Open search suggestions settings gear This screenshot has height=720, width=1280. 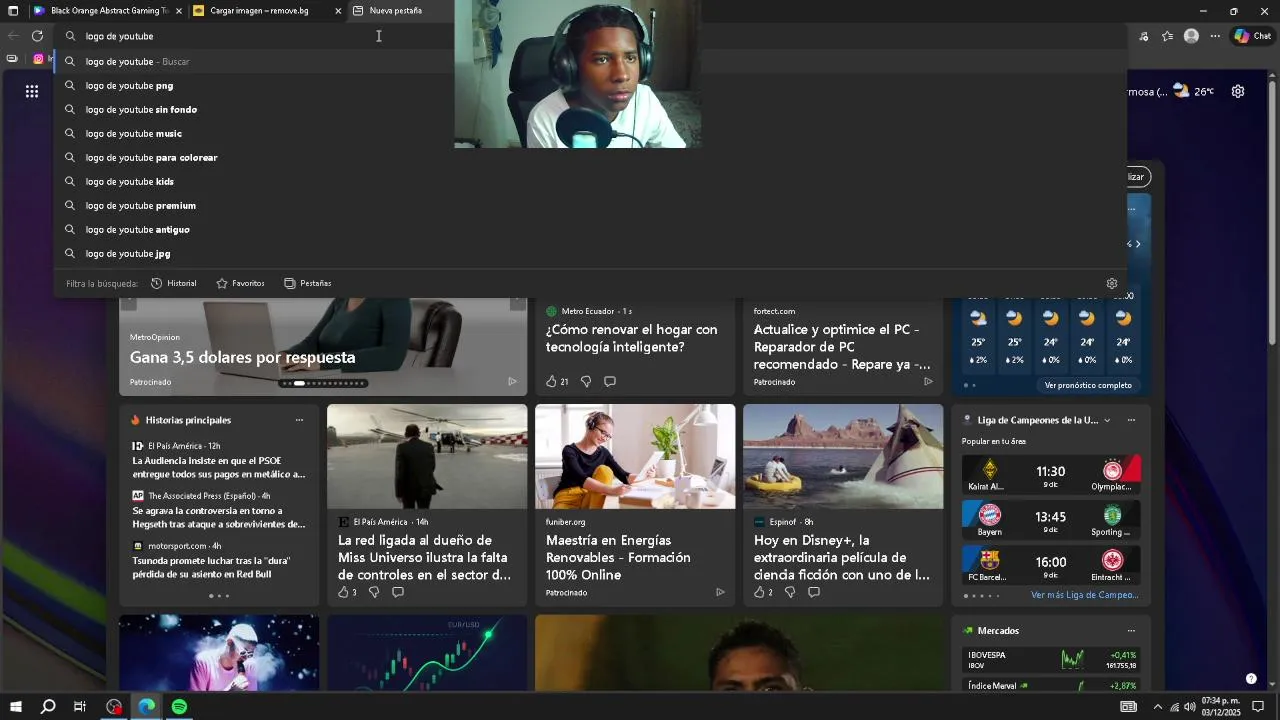pos(1112,283)
